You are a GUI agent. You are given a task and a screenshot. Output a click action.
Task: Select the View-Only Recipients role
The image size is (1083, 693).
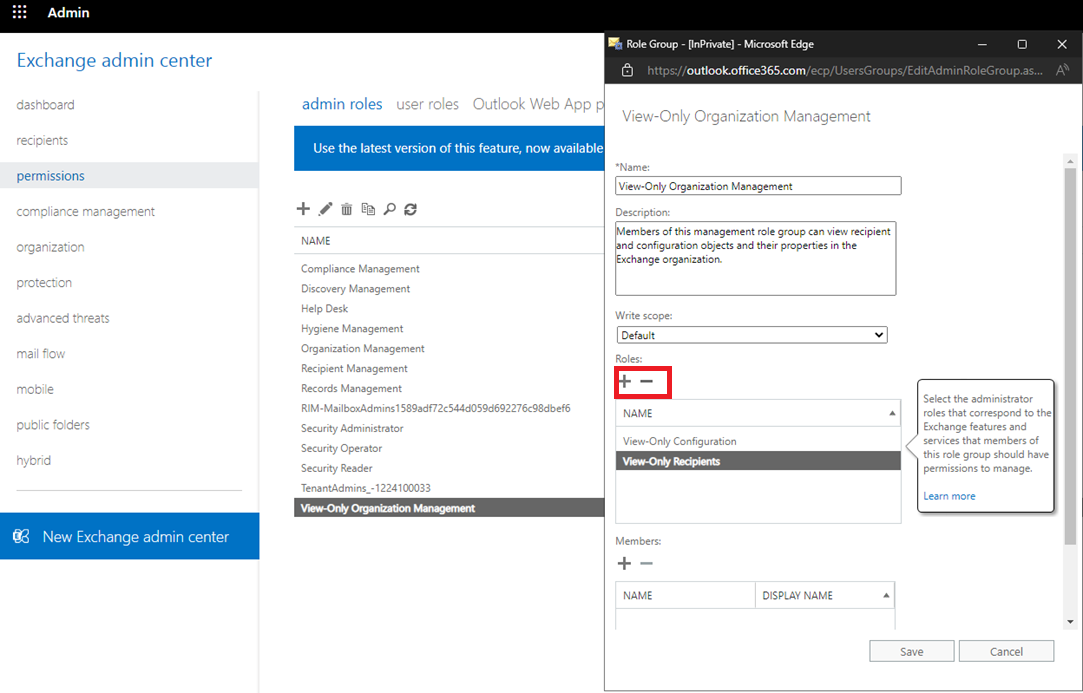(x=758, y=461)
